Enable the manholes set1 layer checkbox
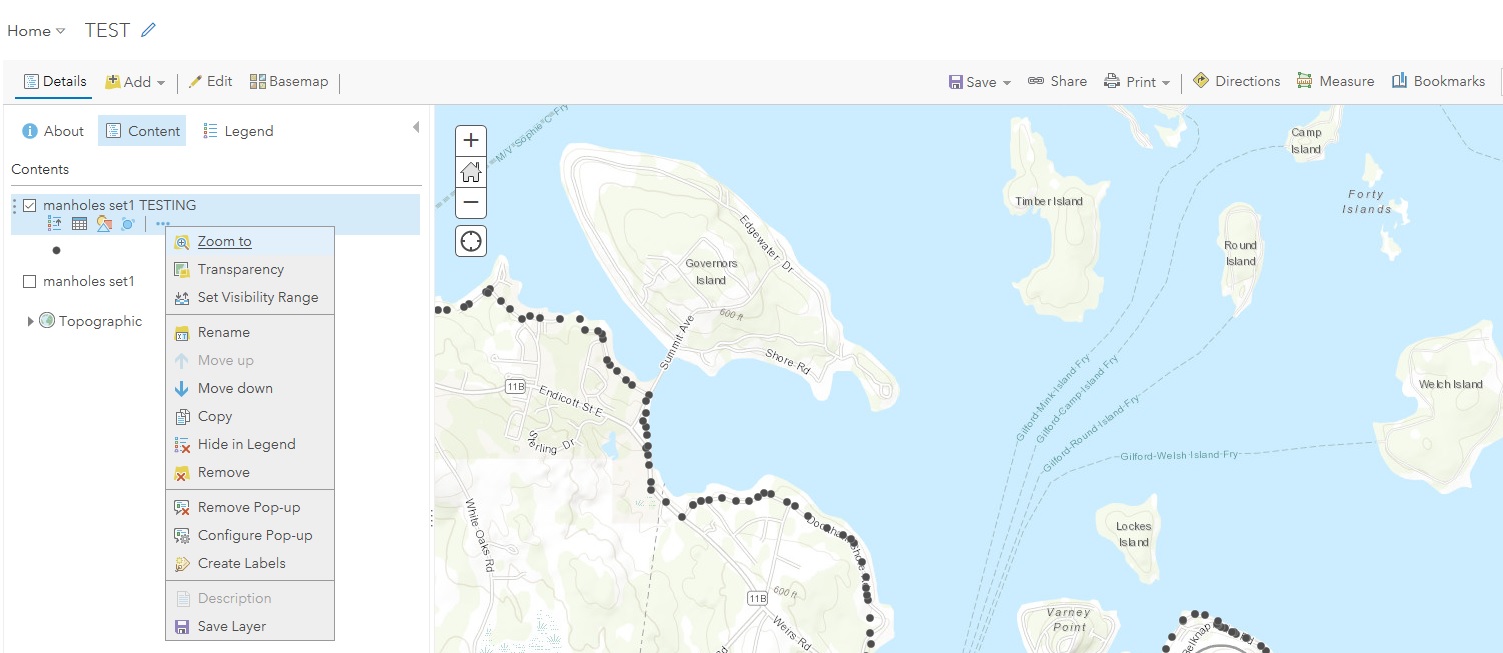The image size is (1503, 653). click(30, 282)
